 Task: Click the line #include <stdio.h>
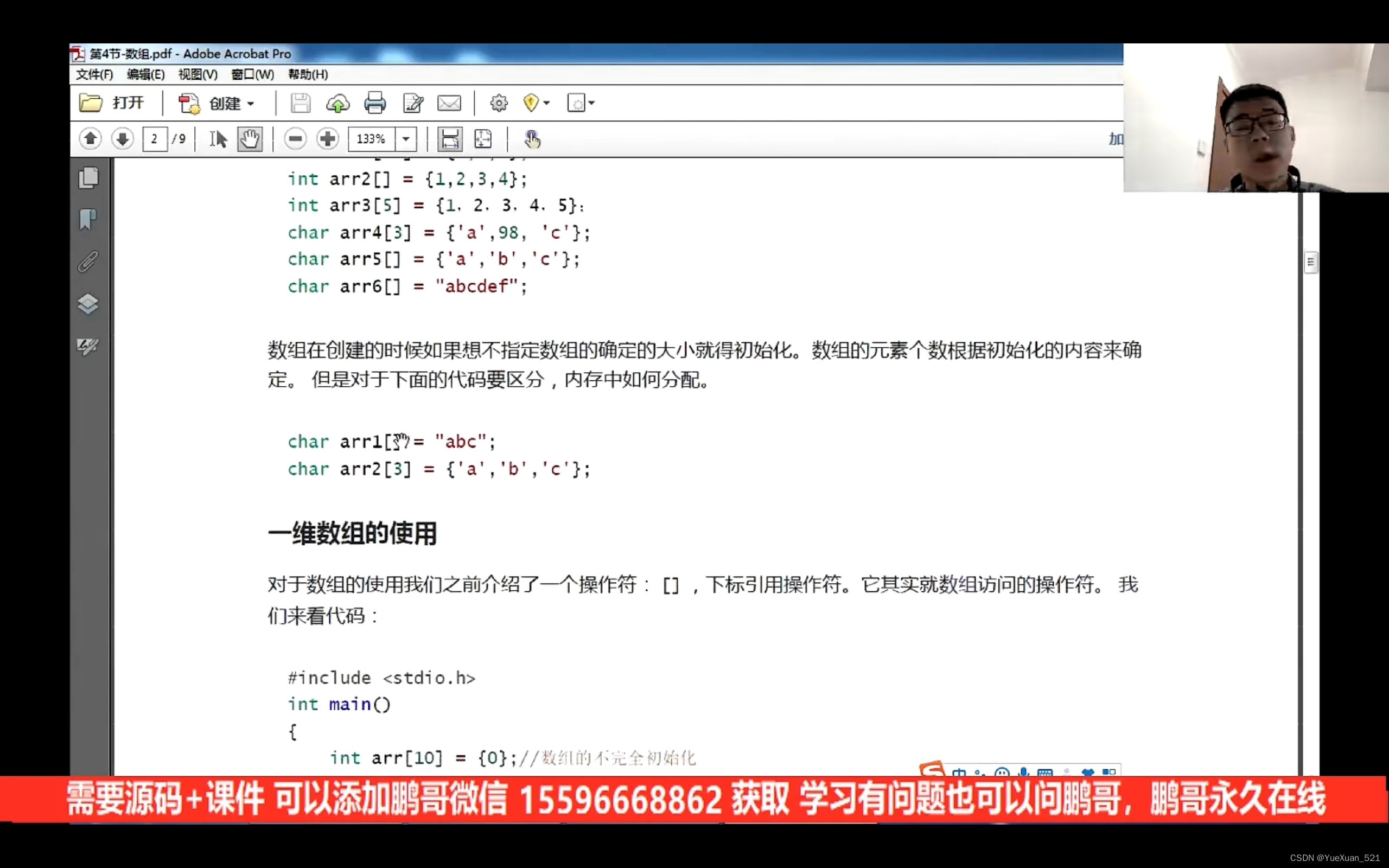click(x=381, y=678)
